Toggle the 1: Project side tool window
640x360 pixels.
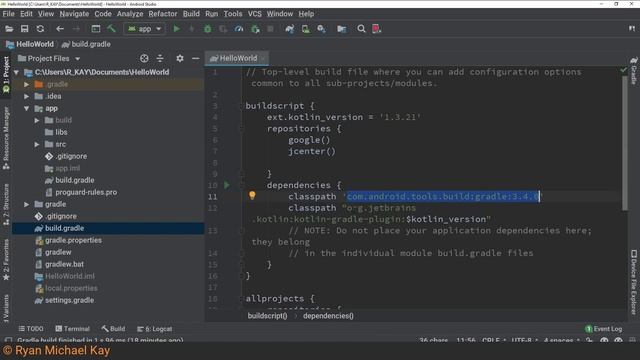6,75
